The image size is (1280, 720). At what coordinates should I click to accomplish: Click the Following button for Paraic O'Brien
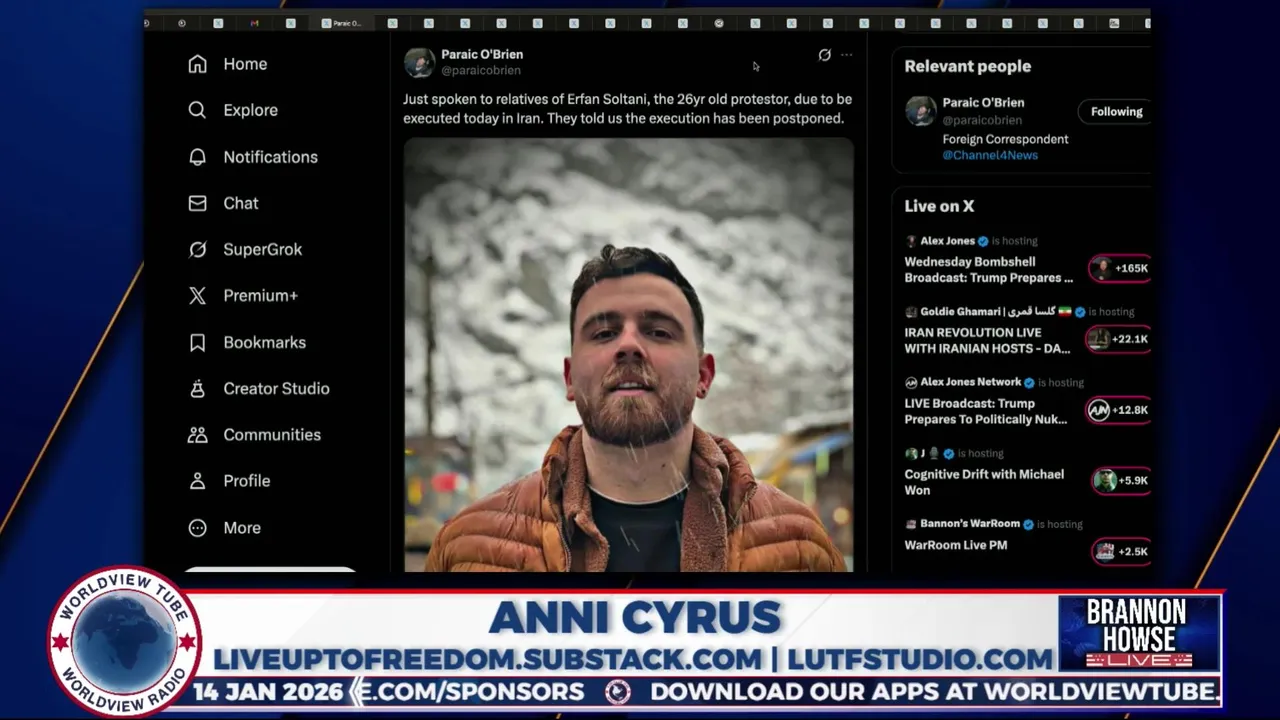[x=1116, y=112]
